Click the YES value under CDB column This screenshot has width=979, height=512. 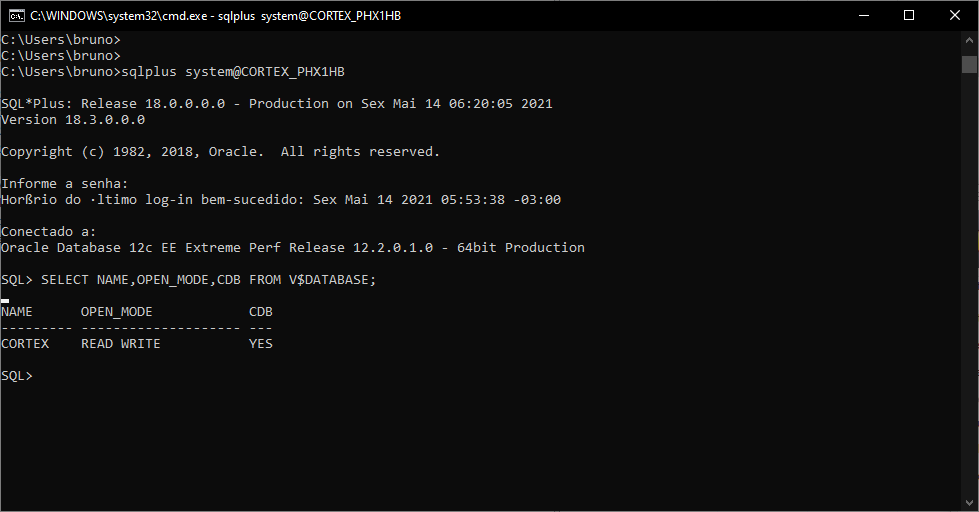(x=261, y=344)
